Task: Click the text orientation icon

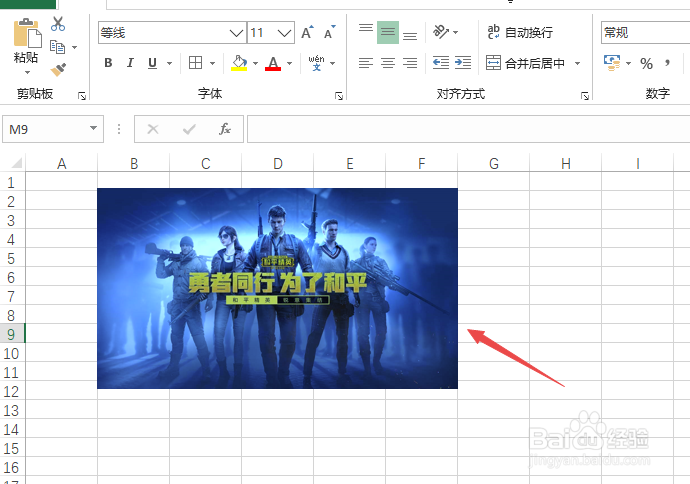Action: tap(441, 32)
